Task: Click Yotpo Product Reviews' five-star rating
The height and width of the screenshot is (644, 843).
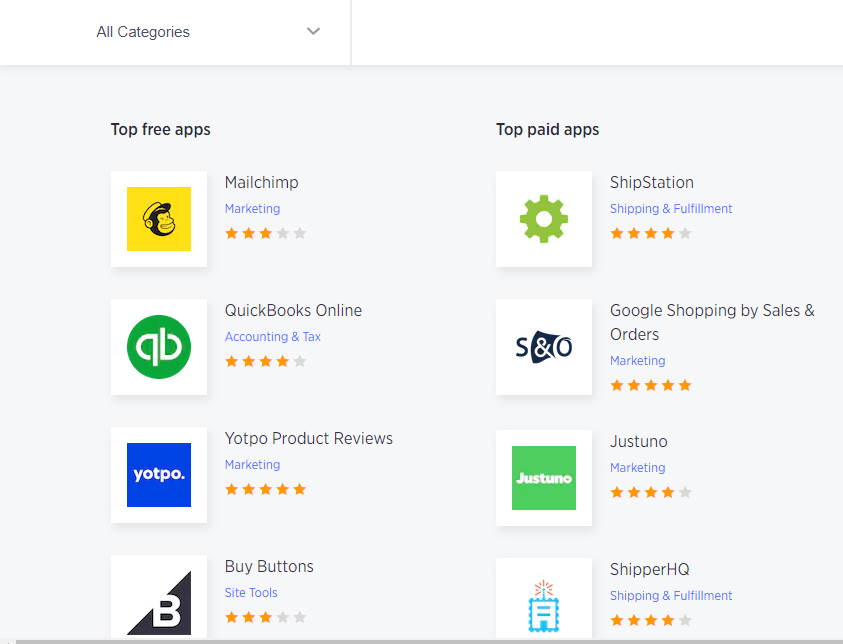Action: 266,489
